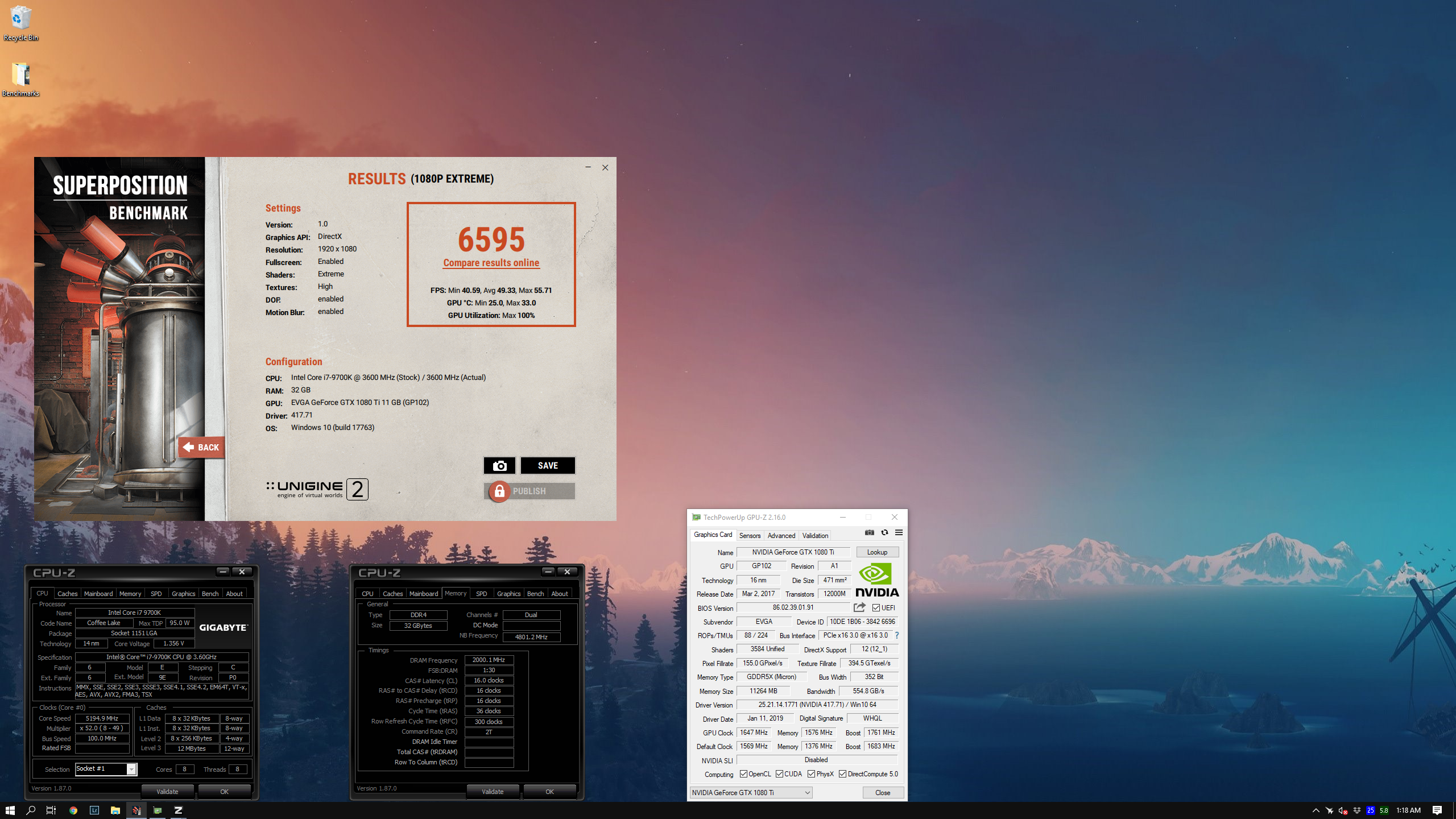1456x819 pixels.
Task: Open File Explorer from taskbar
Action: [115, 810]
